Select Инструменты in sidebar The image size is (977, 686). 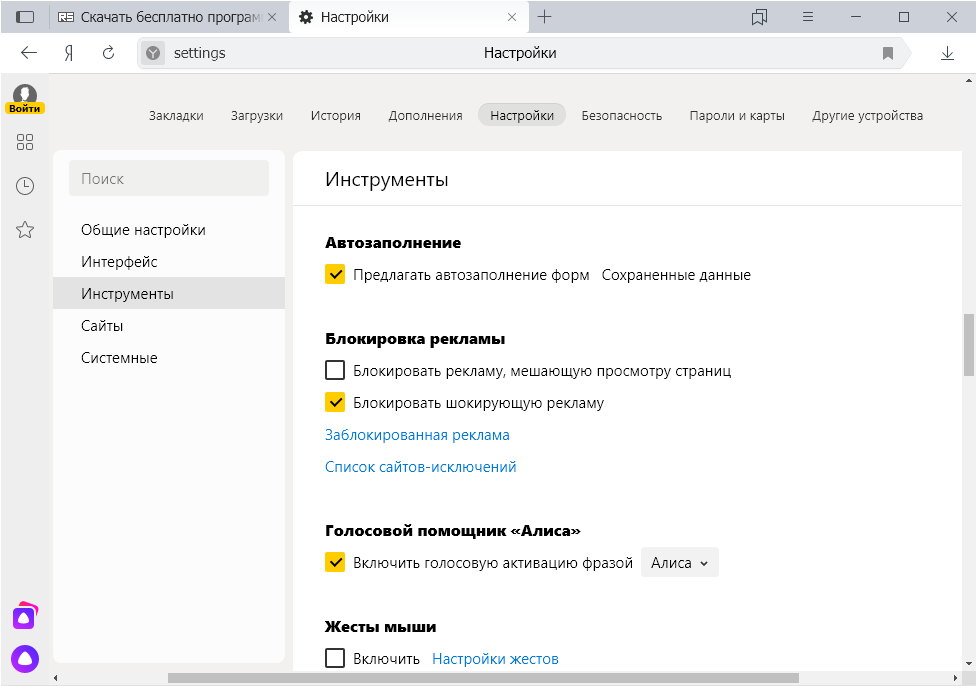[x=169, y=293]
